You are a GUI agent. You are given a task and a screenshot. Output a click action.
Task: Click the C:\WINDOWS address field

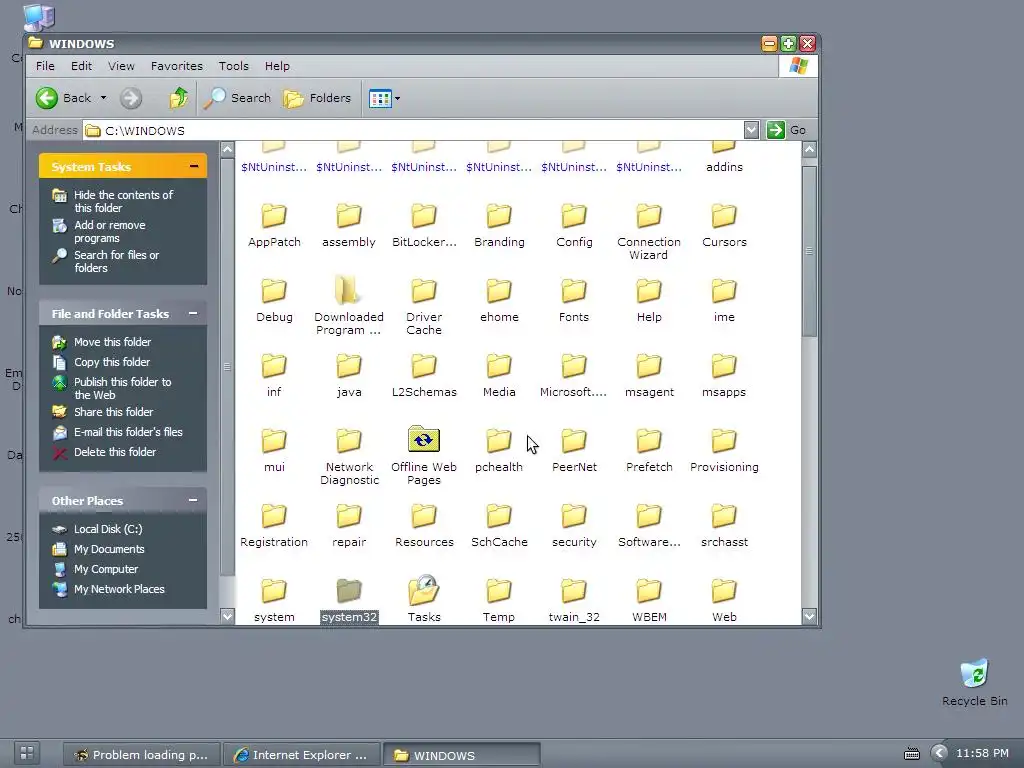pos(413,131)
